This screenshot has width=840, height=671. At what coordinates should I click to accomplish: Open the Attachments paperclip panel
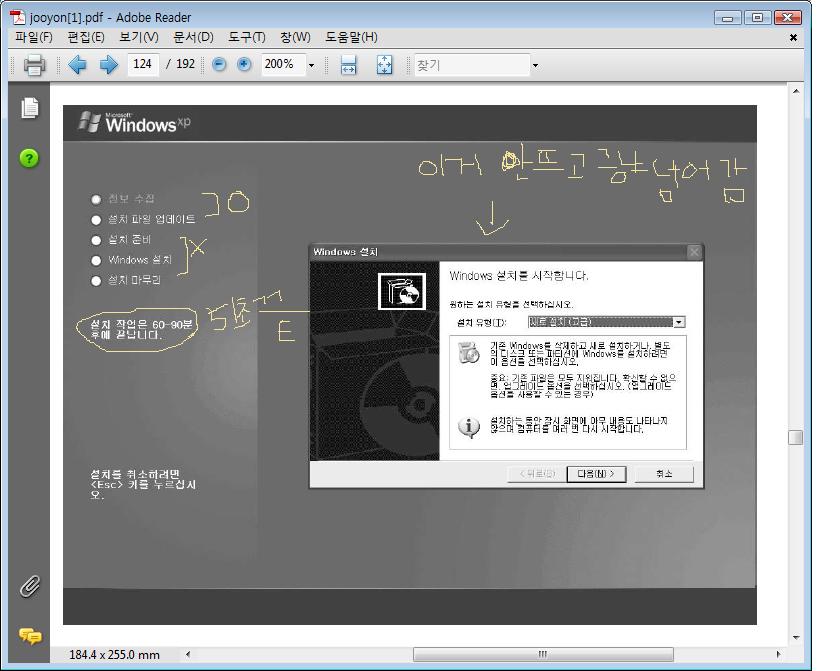pyautogui.click(x=30, y=586)
